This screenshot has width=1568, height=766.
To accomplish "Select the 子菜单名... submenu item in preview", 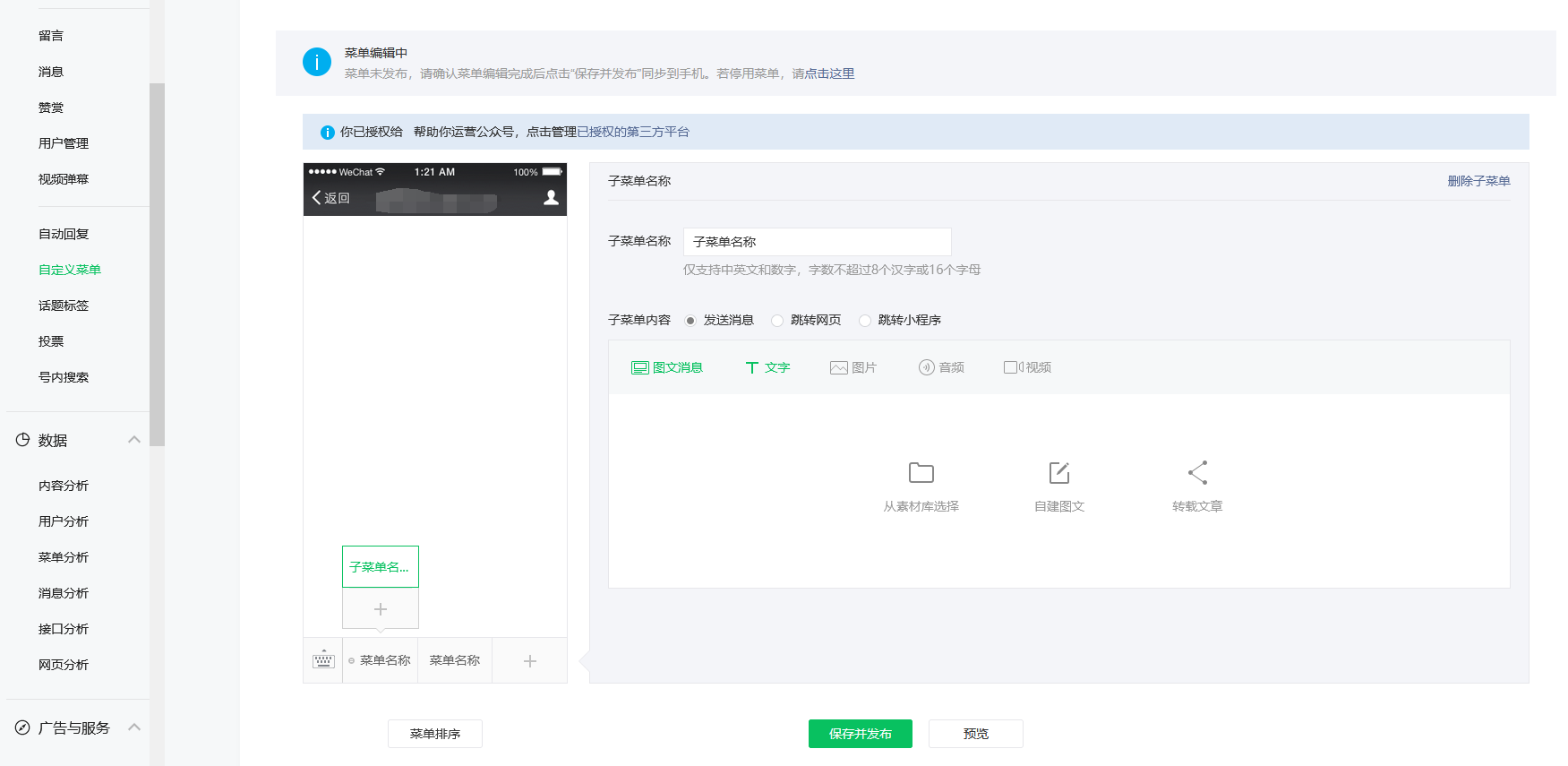I will click(381, 567).
